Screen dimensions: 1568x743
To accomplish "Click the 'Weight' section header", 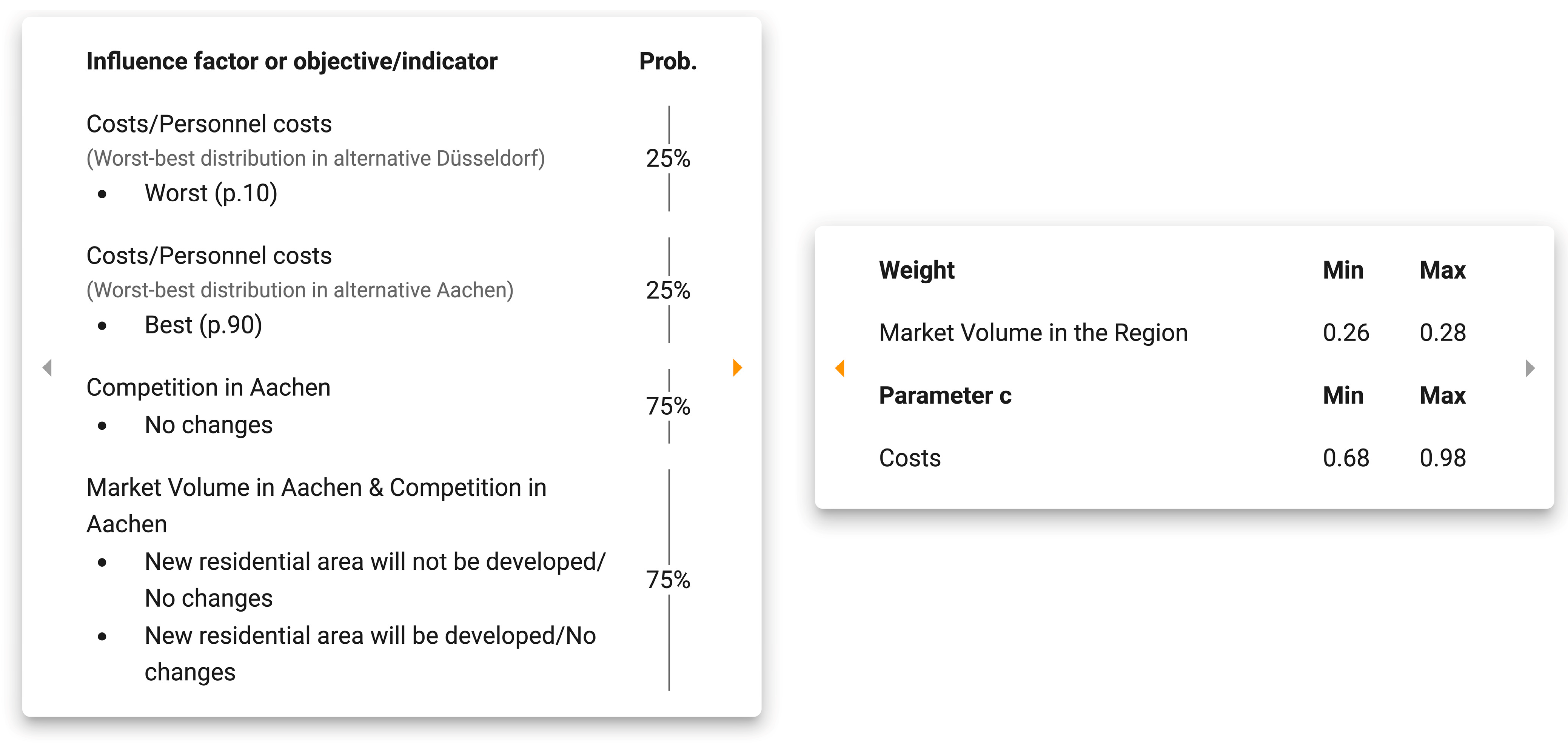I will pos(917,270).
